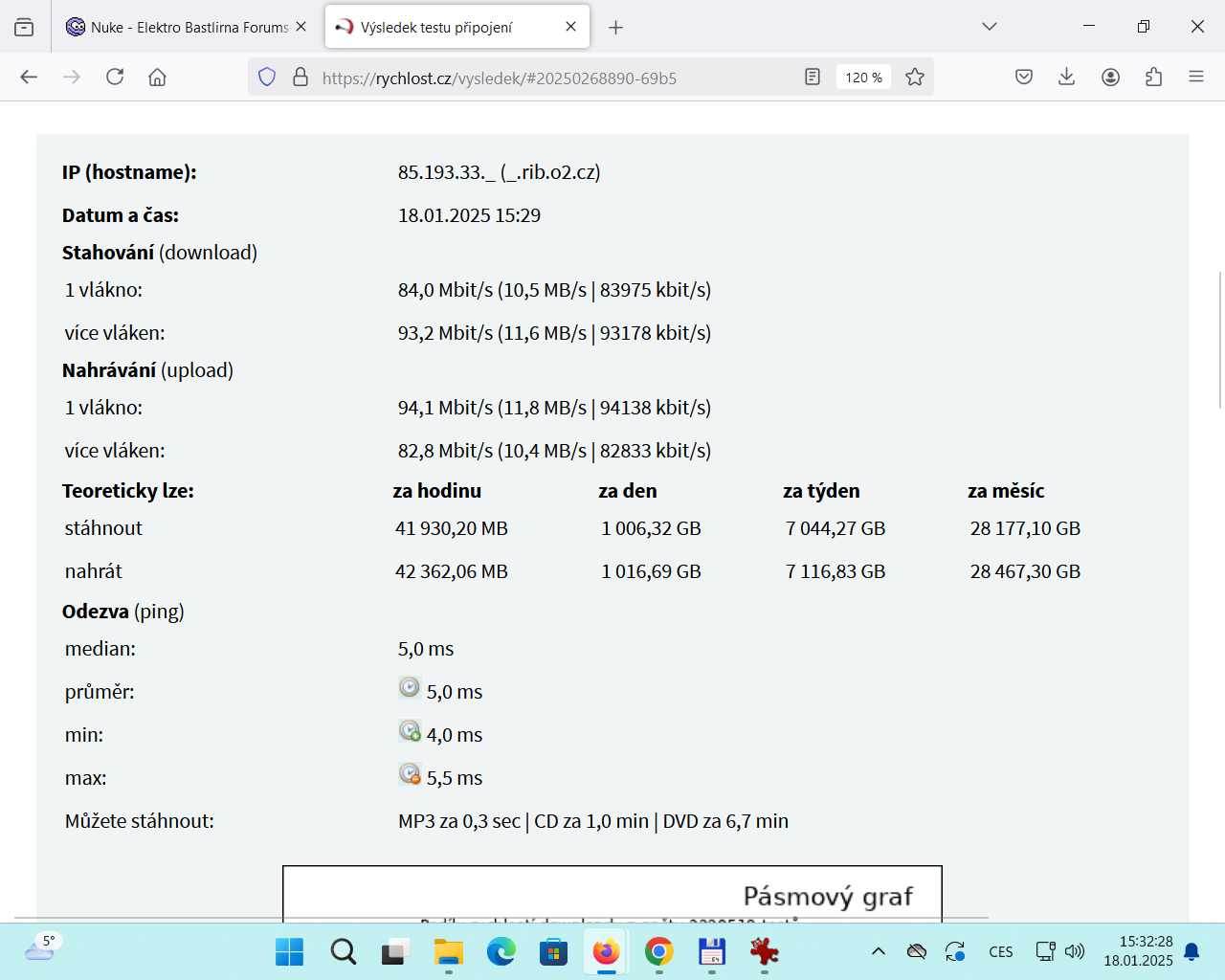Toggle reader view in the address bar
This screenshot has width=1225, height=980.
[813, 78]
